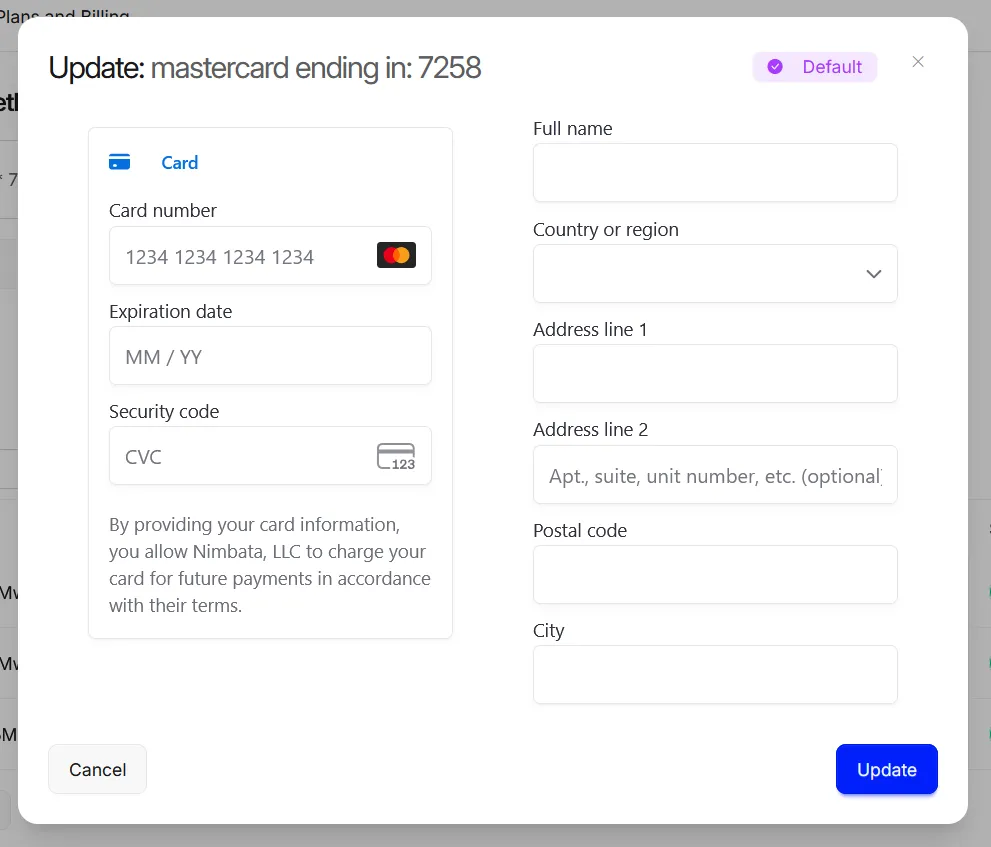Click the Cancel button
This screenshot has width=991, height=847.
click(97, 769)
